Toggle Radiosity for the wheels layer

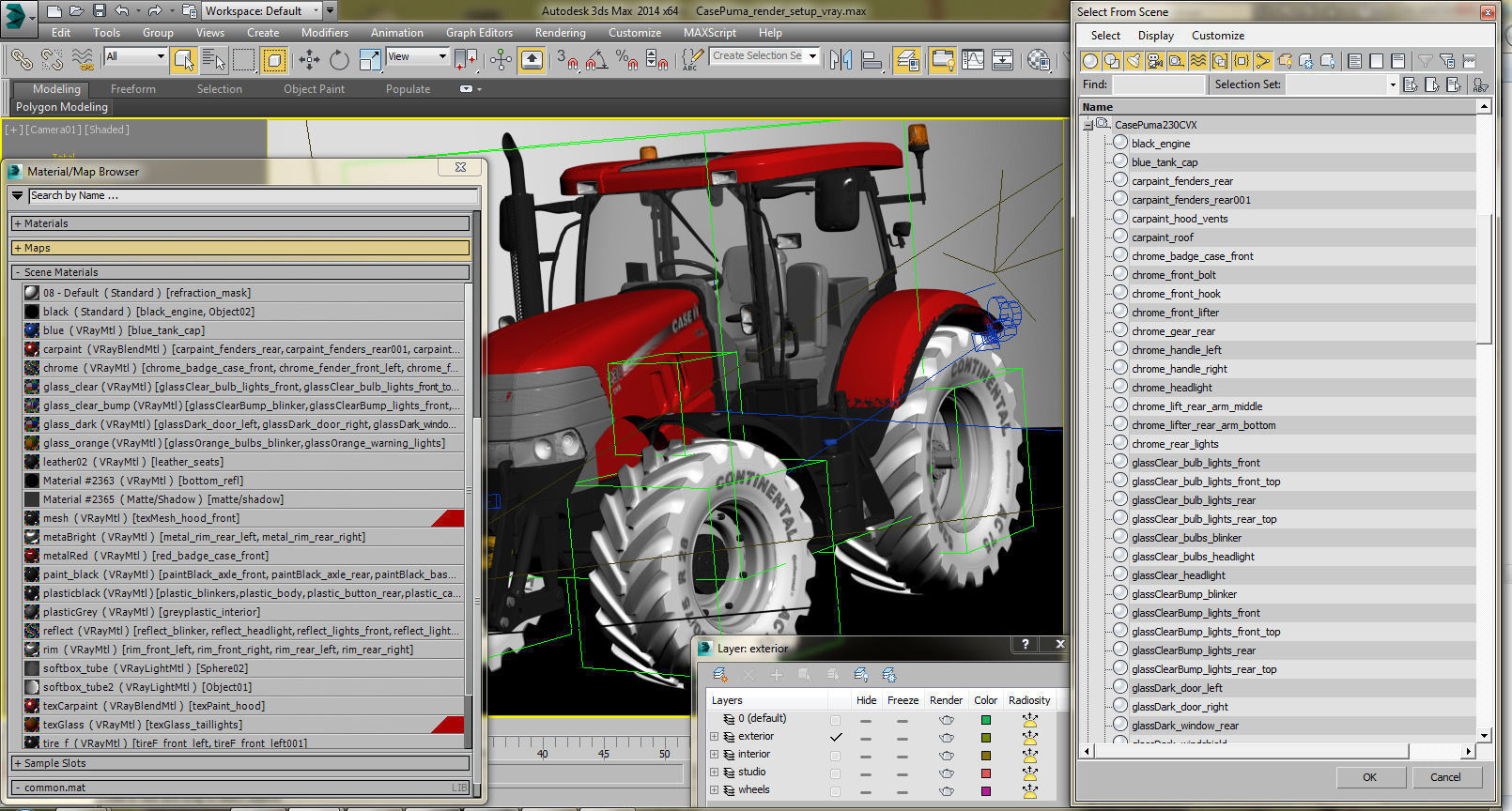coord(1030,791)
